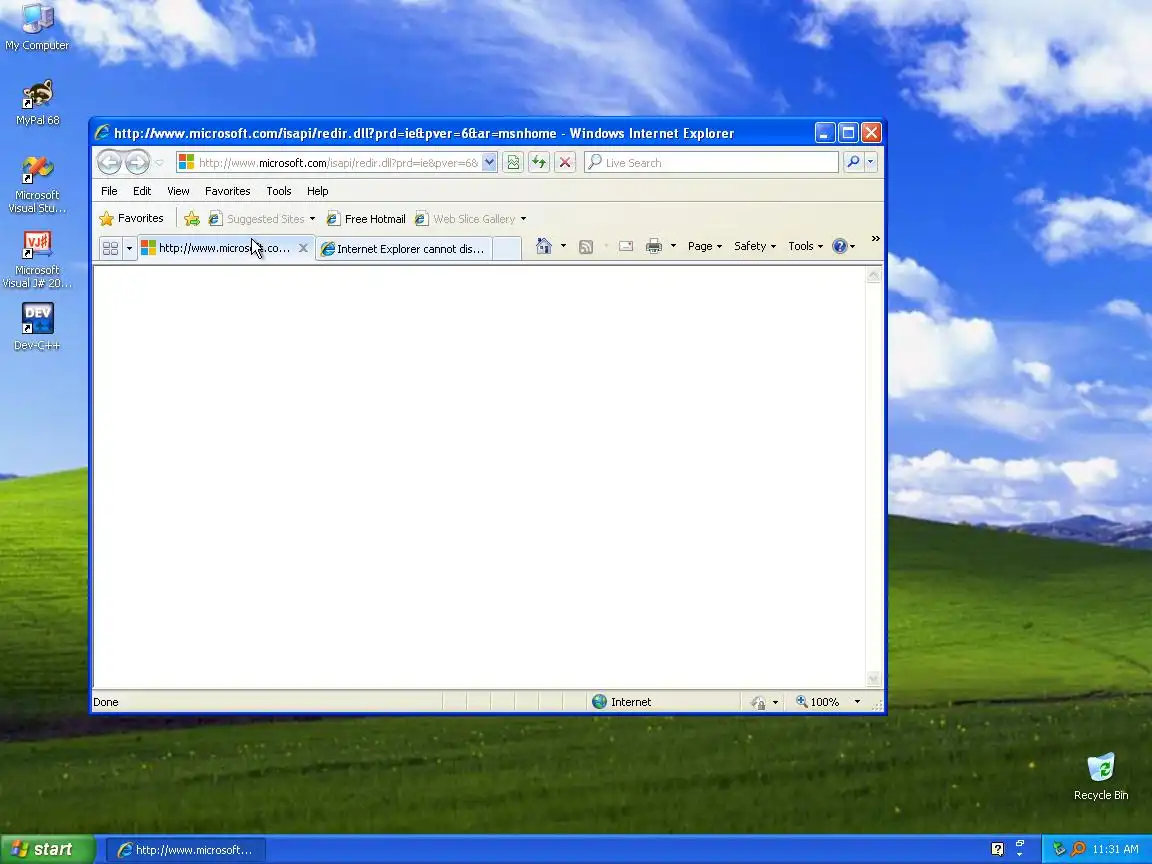Click the Print icon

[654, 247]
